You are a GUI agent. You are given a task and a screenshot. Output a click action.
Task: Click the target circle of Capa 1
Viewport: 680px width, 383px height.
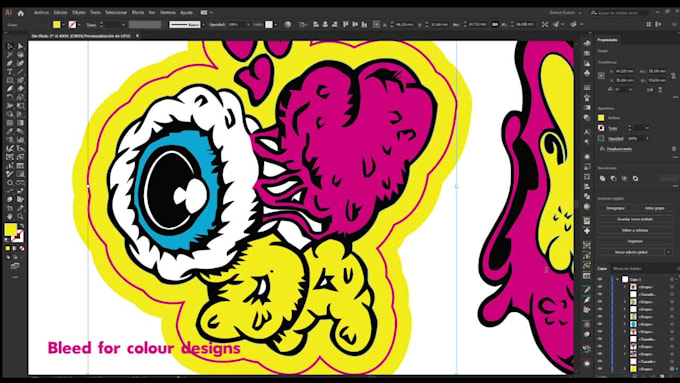pyautogui.click(x=672, y=279)
